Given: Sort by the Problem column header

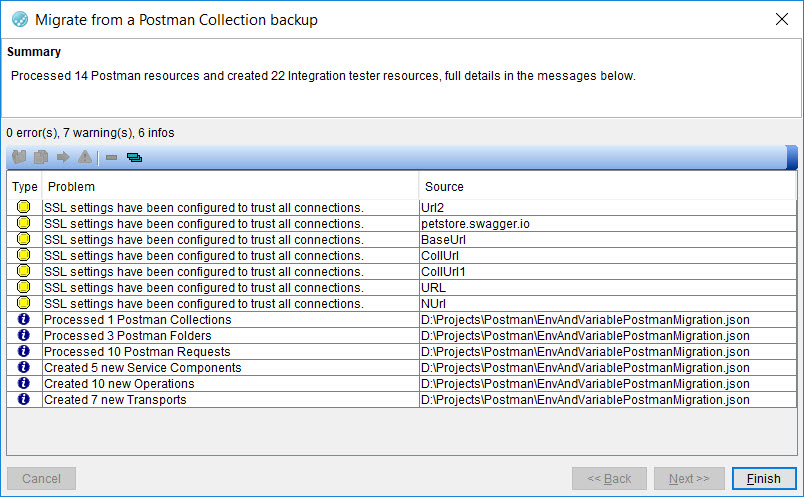Looking at the screenshot, I should point(230,187).
